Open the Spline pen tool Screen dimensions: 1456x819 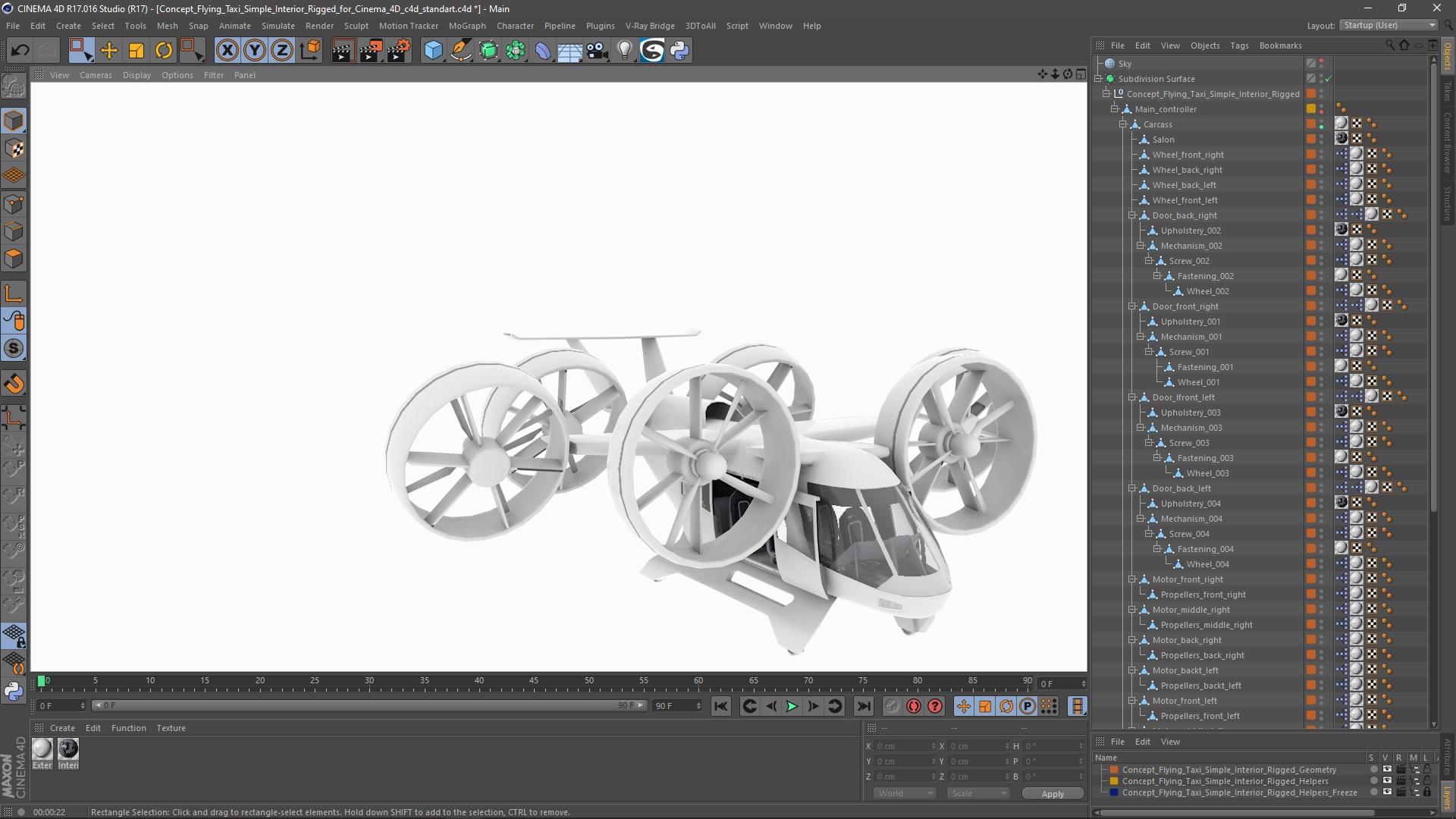460,51
